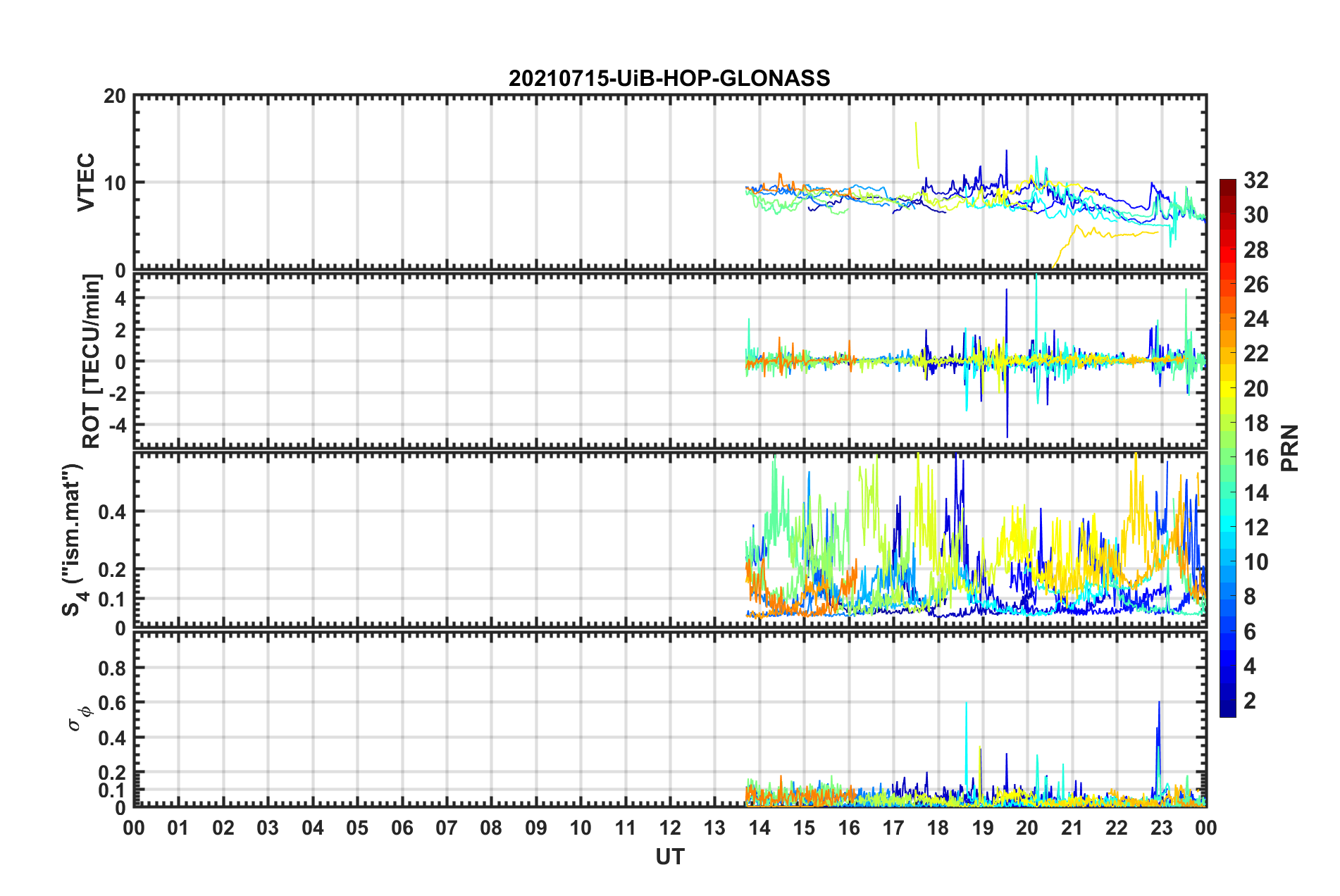1340x896 pixels.
Task: Click colorbar tick value 24
Action: pyautogui.click(x=1255, y=319)
